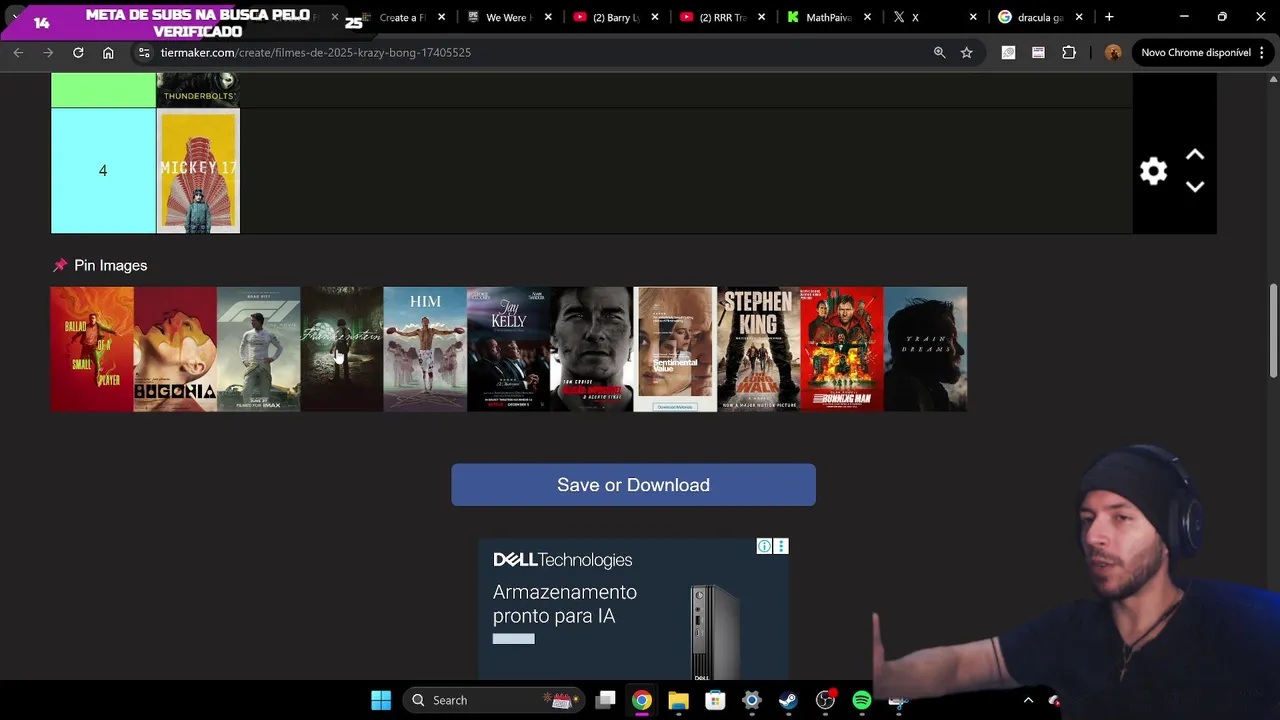Open the zoom magnifier in address bar

(939, 52)
